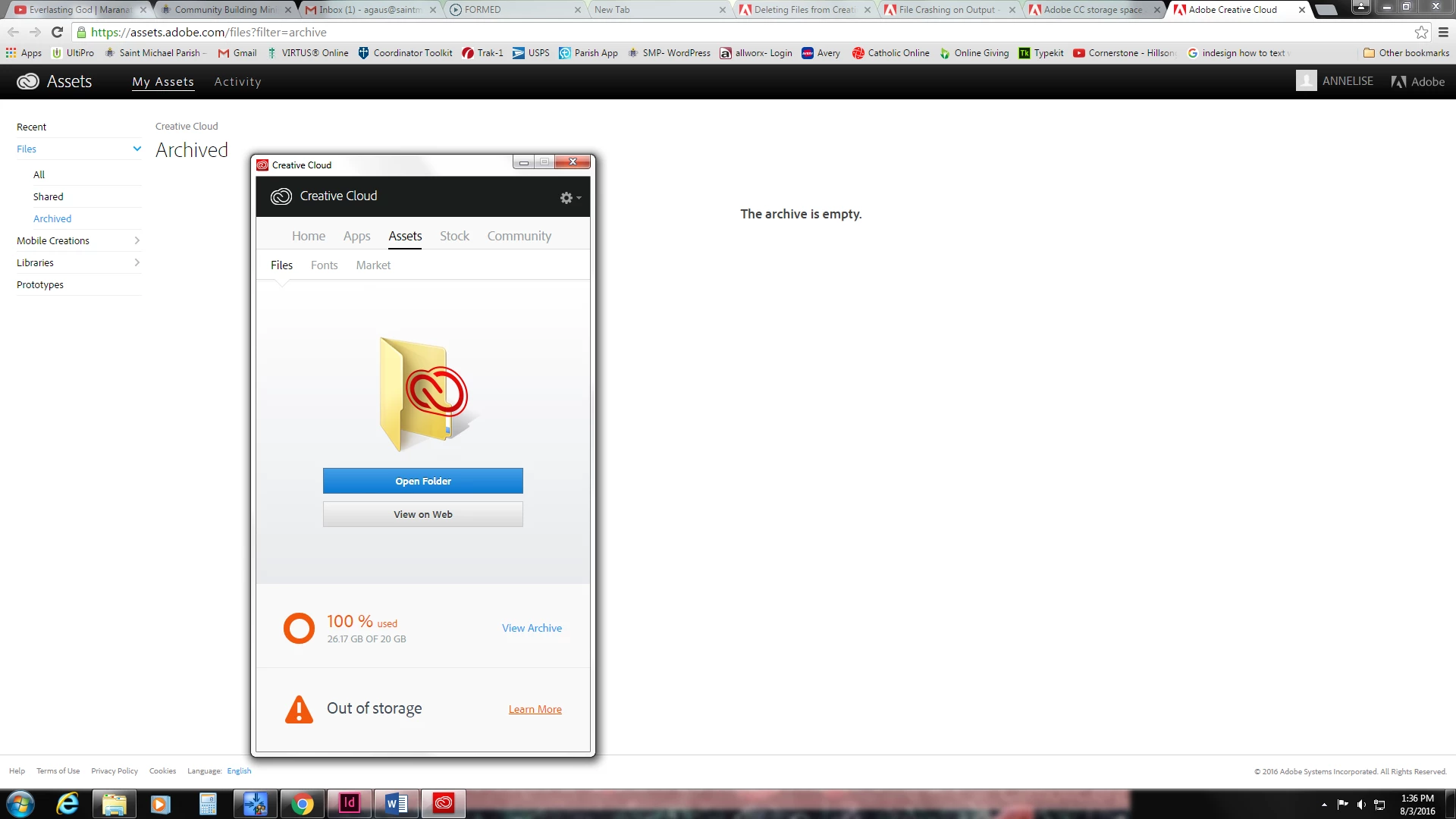Switch to the Apps tab
The height and width of the screenshot is (819, 1456).
[356, 237]
